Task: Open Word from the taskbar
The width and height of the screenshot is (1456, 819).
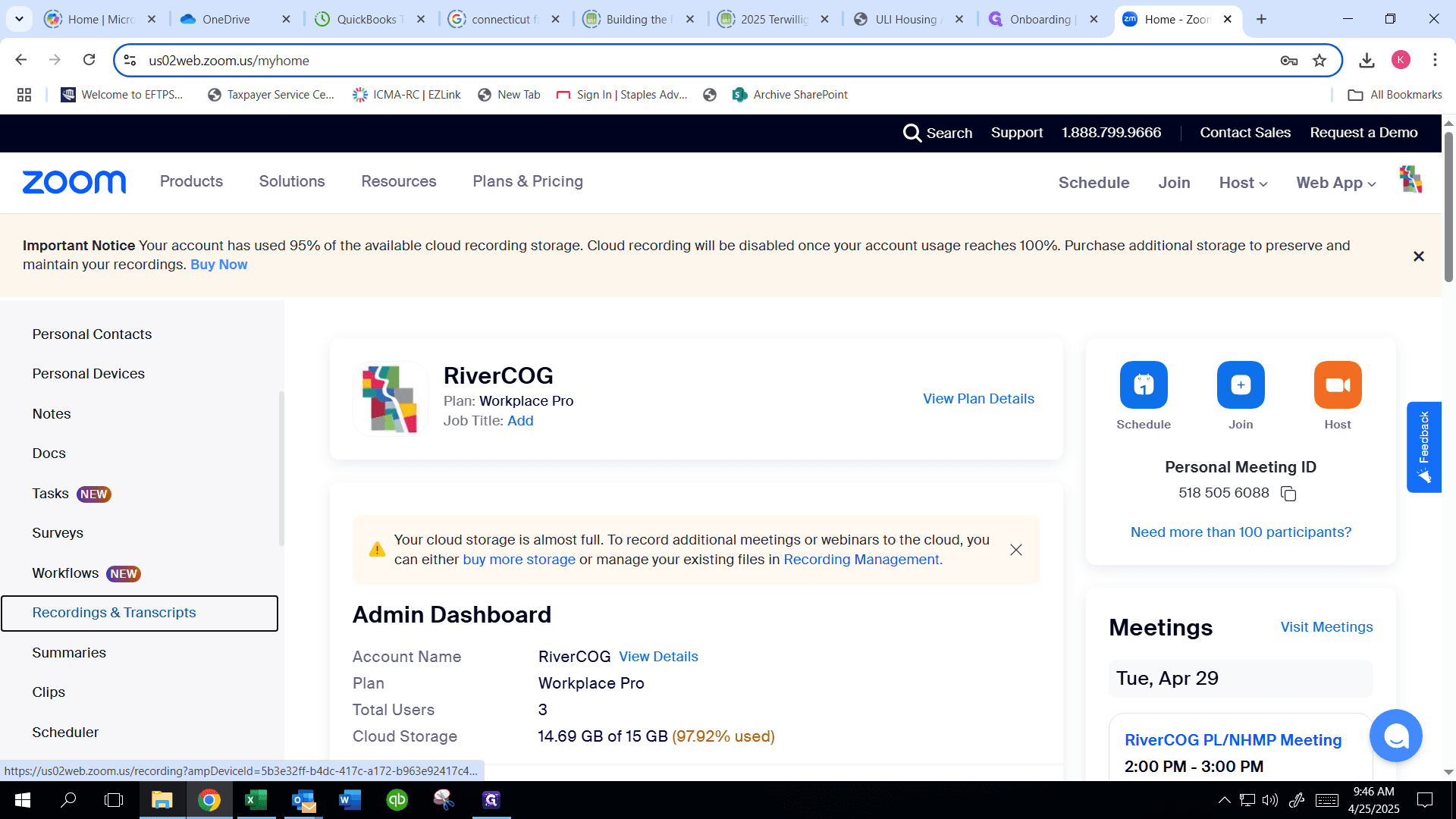Action: 350,800
